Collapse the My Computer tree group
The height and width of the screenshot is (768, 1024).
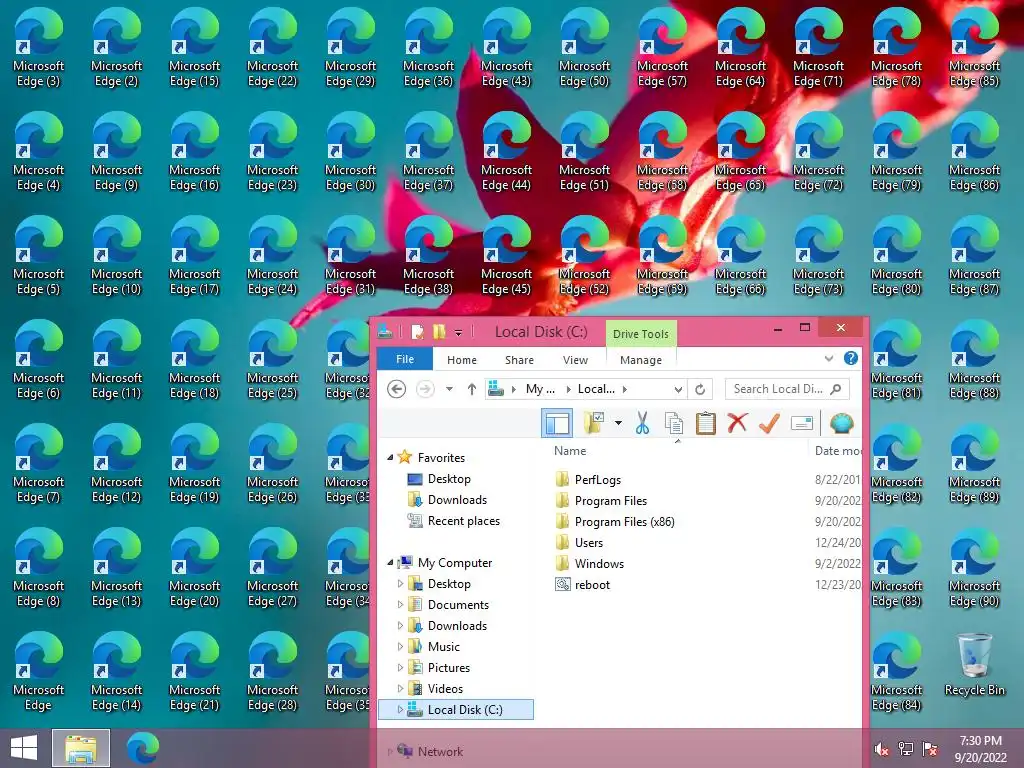pos(391,562)
